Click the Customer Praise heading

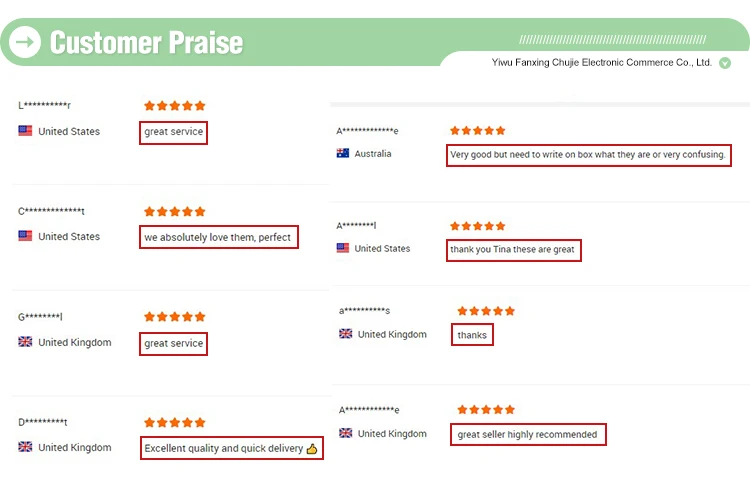point(146,43)
